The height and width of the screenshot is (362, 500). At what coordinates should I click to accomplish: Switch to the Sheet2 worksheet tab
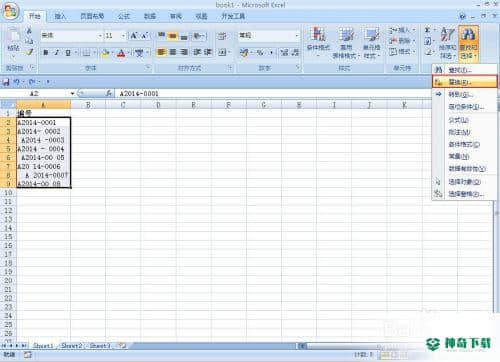click(72, 346)
